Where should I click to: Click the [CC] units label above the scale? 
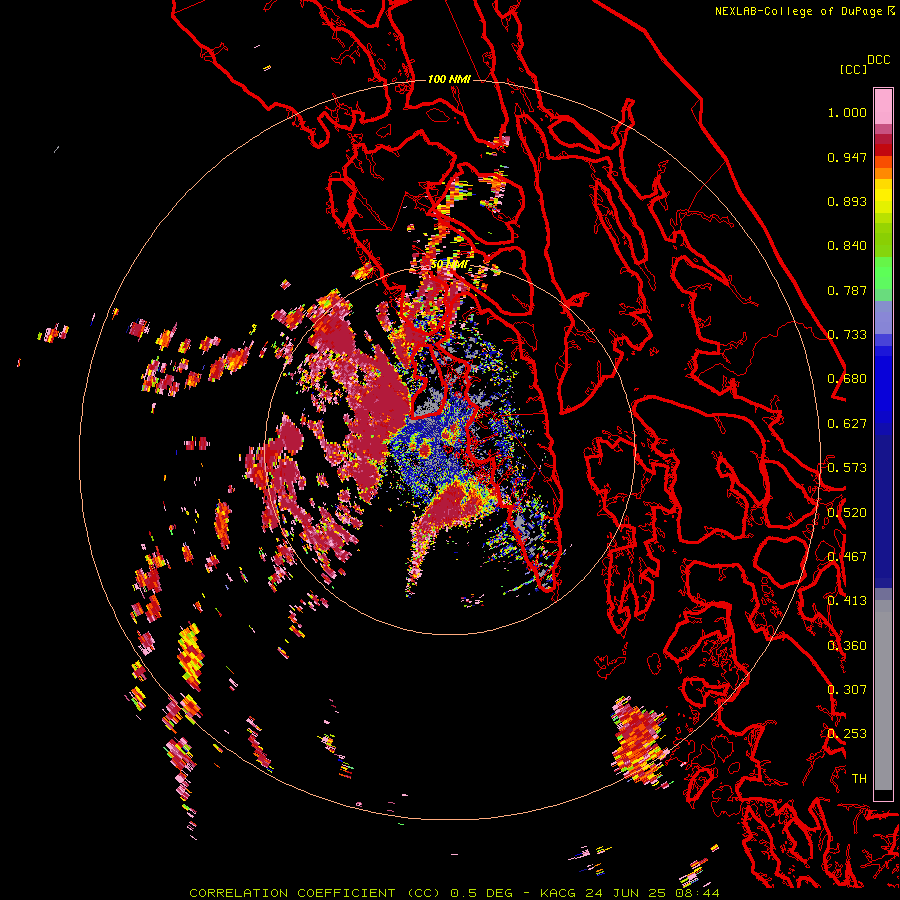coord(853,69)
